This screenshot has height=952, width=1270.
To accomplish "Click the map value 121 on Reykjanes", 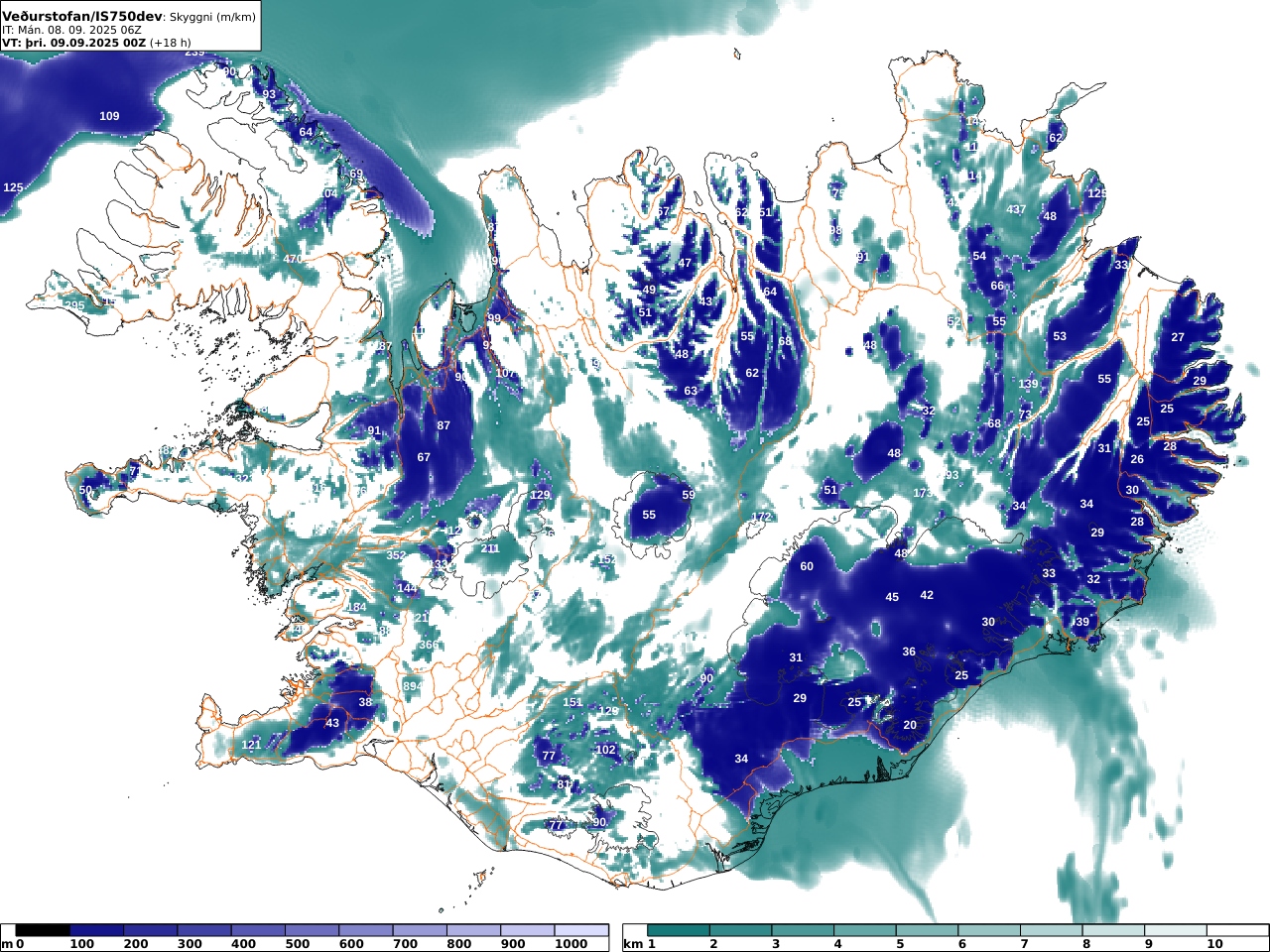I will [252, 745].
